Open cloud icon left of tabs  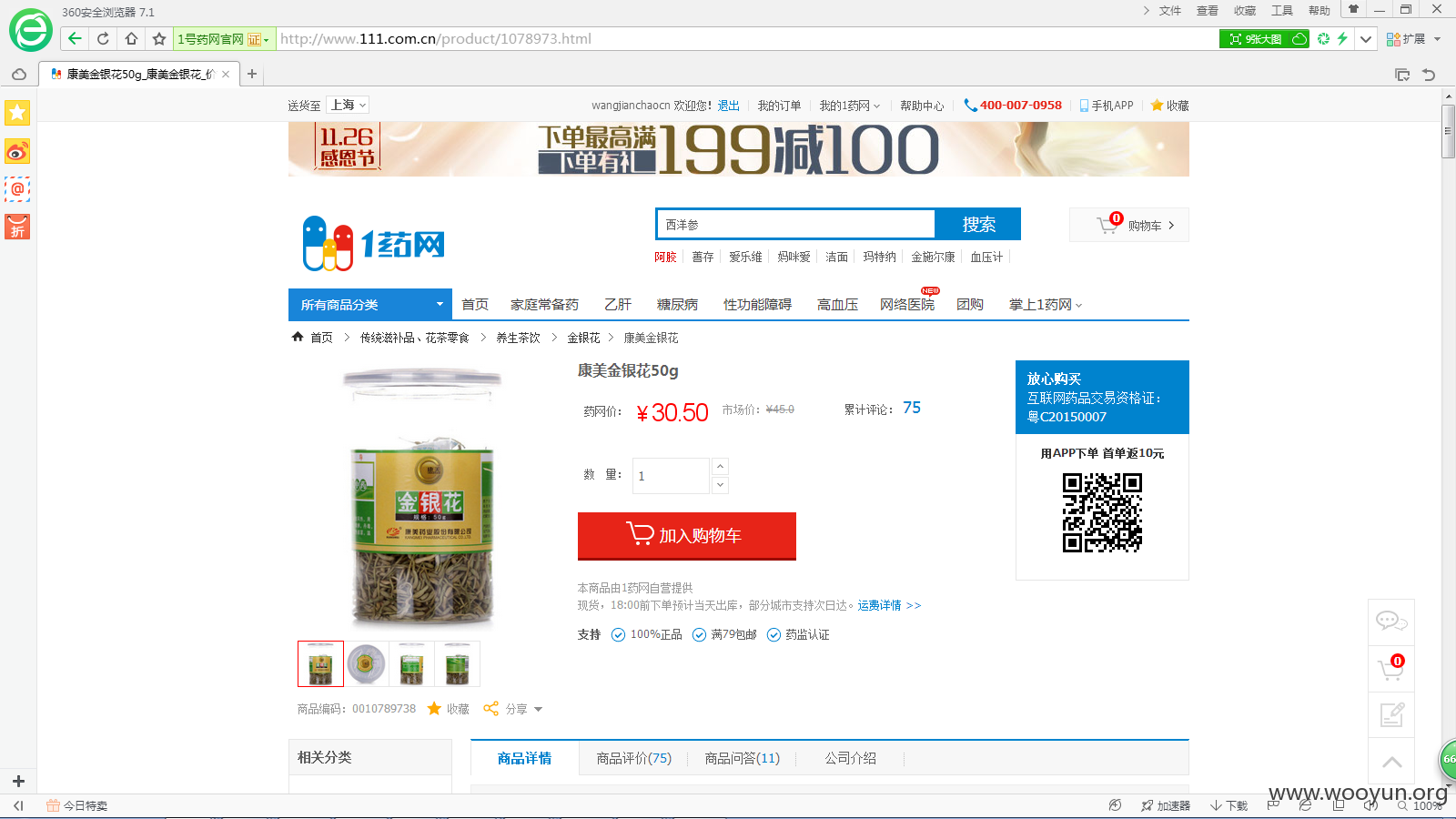coord(19,74)
